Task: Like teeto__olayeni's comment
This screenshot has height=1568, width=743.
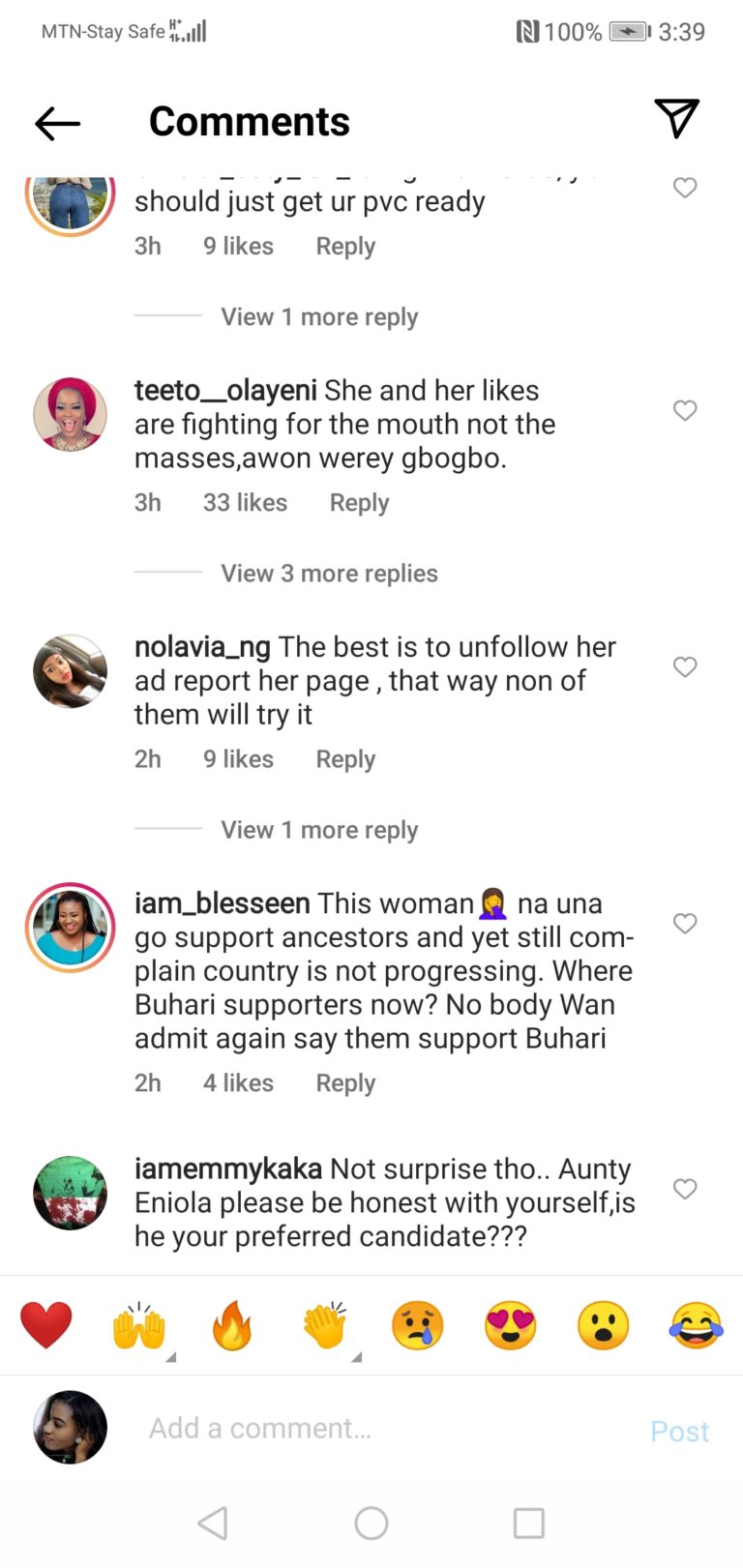Action: point(685,410)
